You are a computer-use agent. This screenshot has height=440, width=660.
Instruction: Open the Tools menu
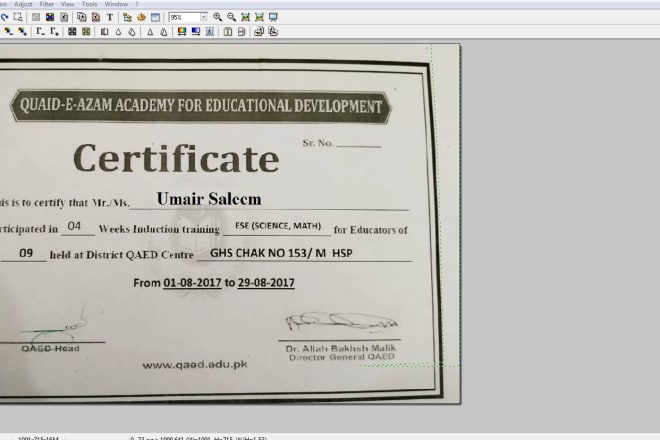[89, 4]
